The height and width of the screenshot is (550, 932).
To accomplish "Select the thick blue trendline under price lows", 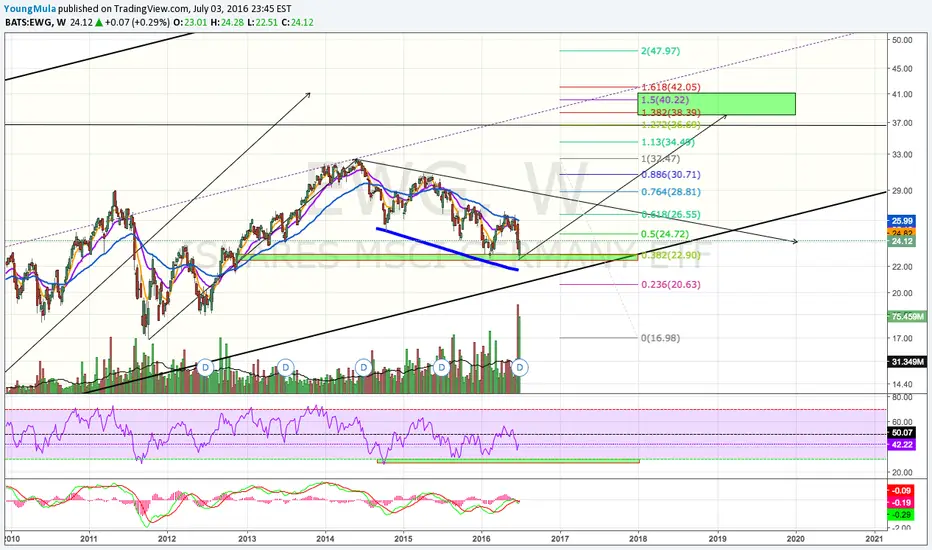I will [x=447, y=249].
